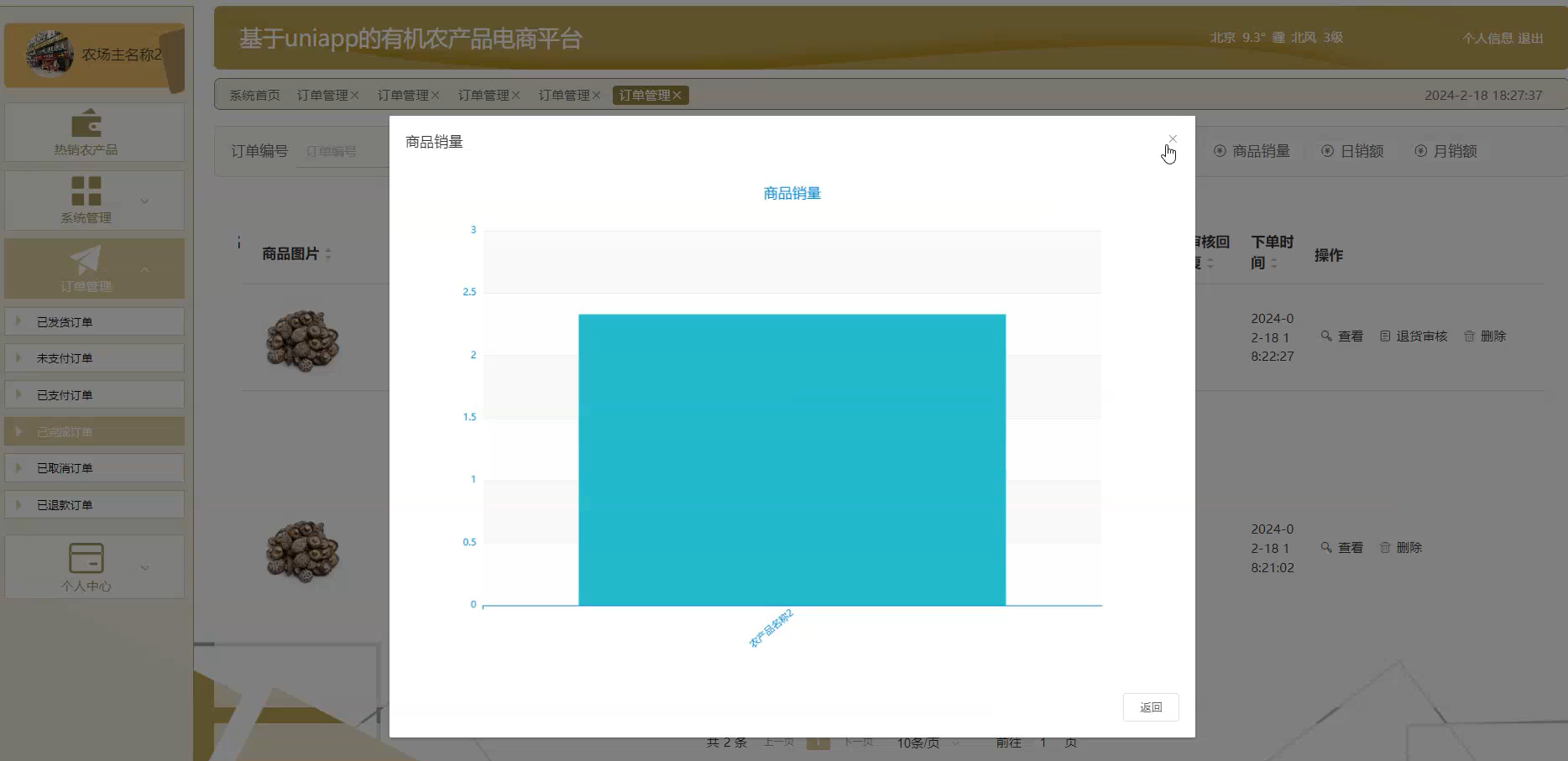1568x761 pixels.
Task: Open 已发货订单 in the sidebar
Action: click(94, 322)
